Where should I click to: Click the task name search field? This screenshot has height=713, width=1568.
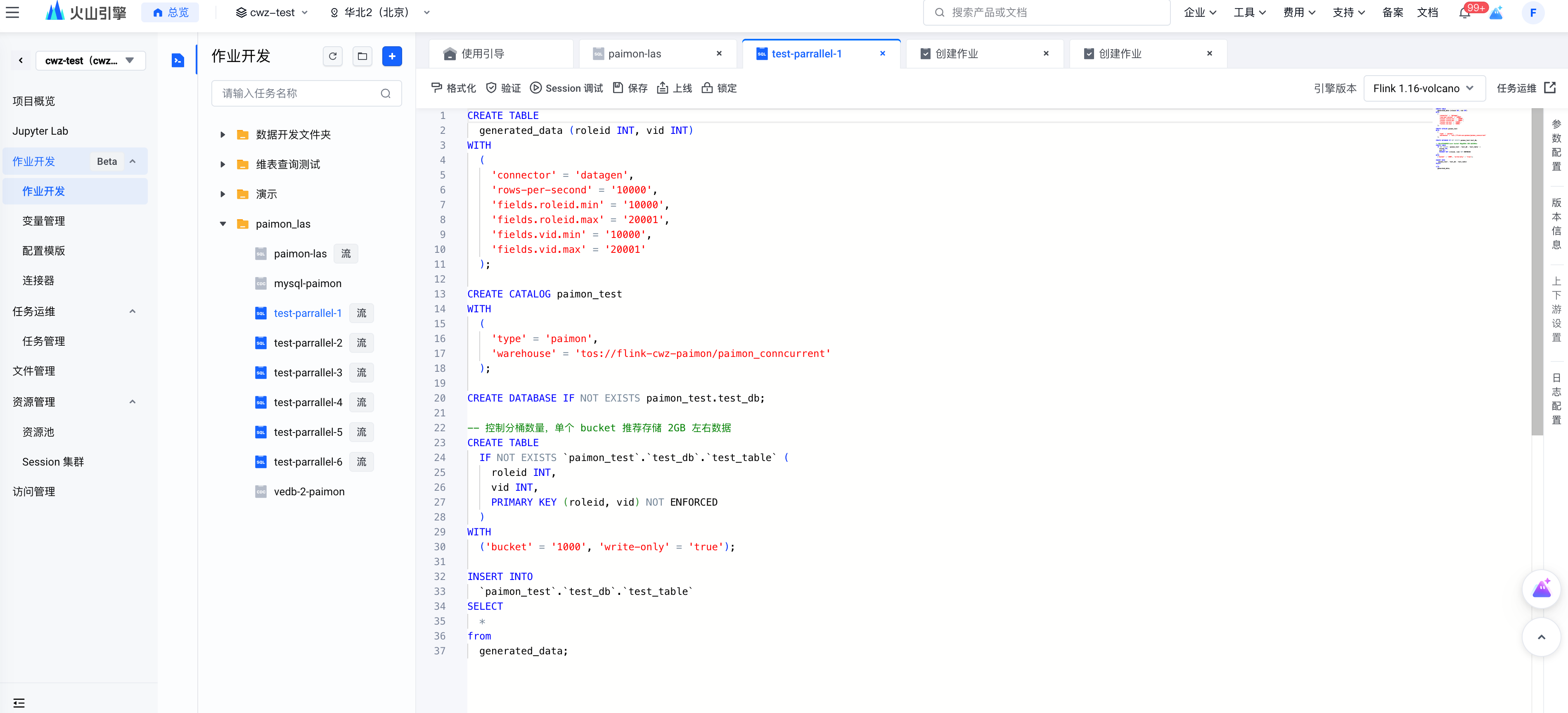298,93
